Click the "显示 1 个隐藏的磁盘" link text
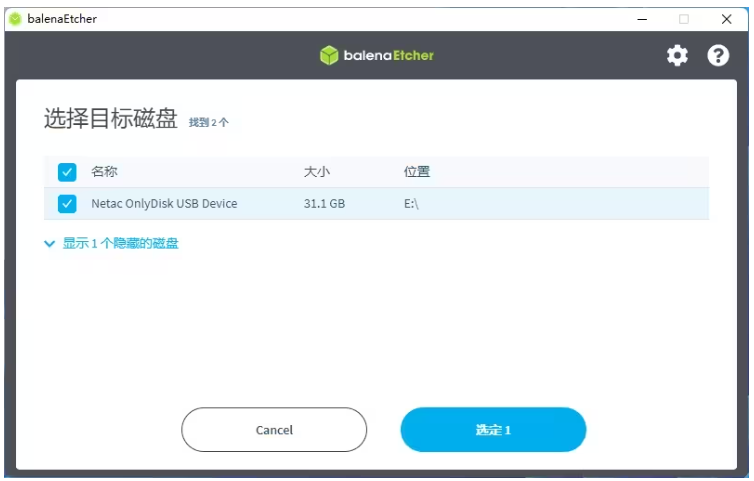 tap(120, 243)
